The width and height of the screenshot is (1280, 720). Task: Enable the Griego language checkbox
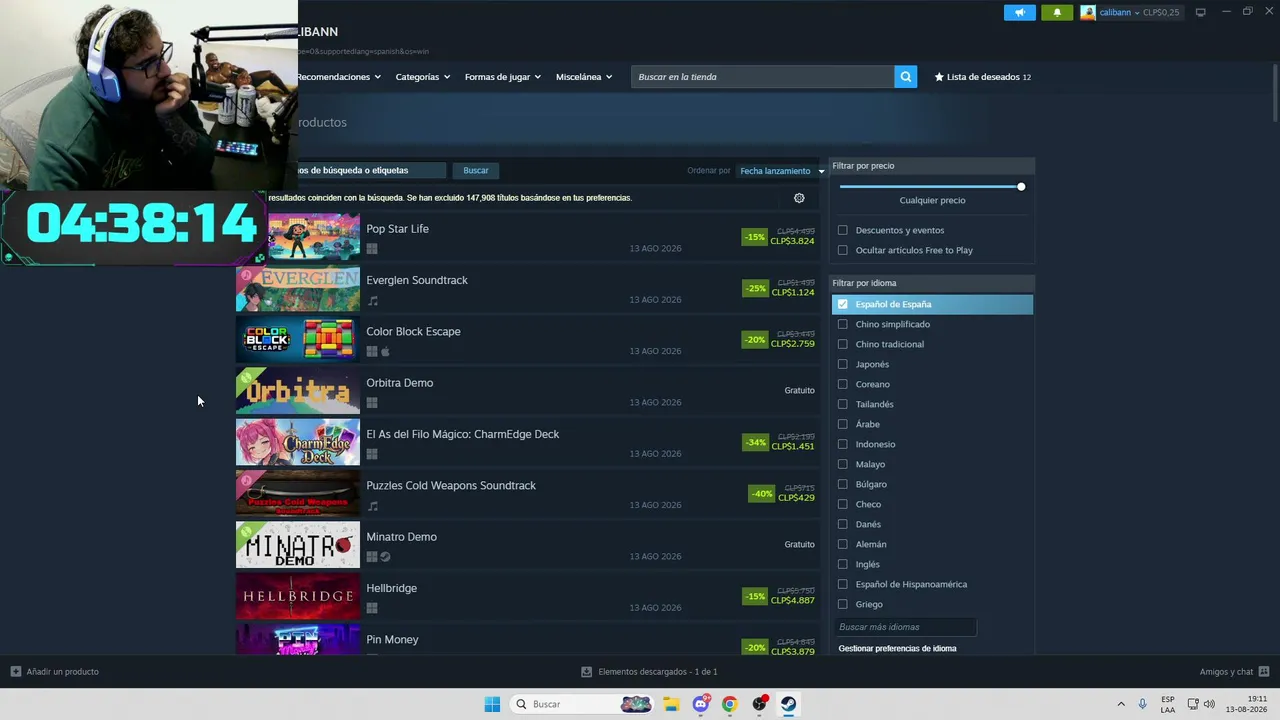843,604
